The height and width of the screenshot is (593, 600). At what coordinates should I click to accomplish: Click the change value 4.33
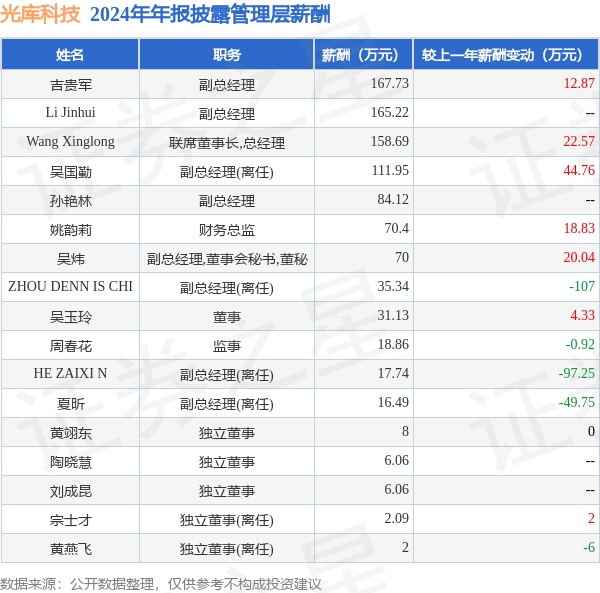pos(583,315)
